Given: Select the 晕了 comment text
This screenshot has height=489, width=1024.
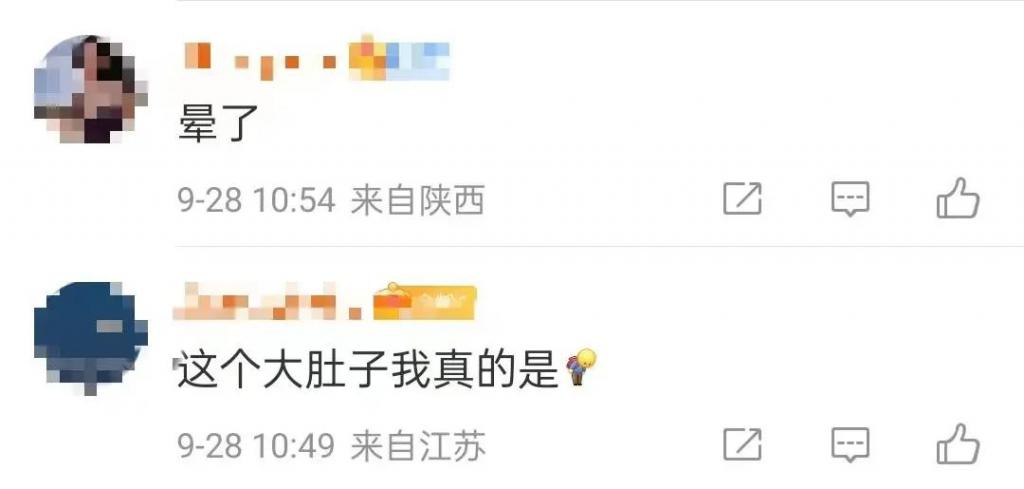Looking at the screenshot, I should (219, 124).
